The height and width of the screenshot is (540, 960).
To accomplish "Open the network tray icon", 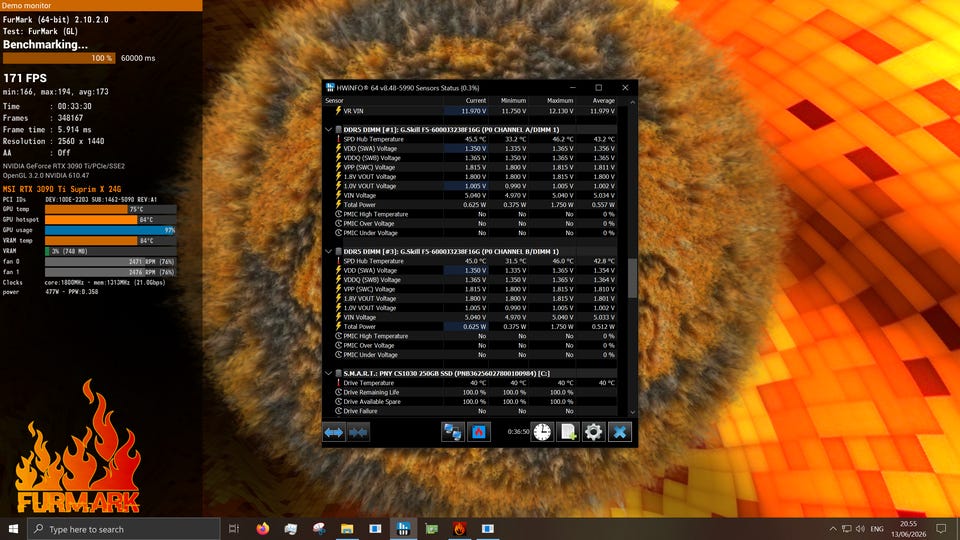I will point(847,529).
